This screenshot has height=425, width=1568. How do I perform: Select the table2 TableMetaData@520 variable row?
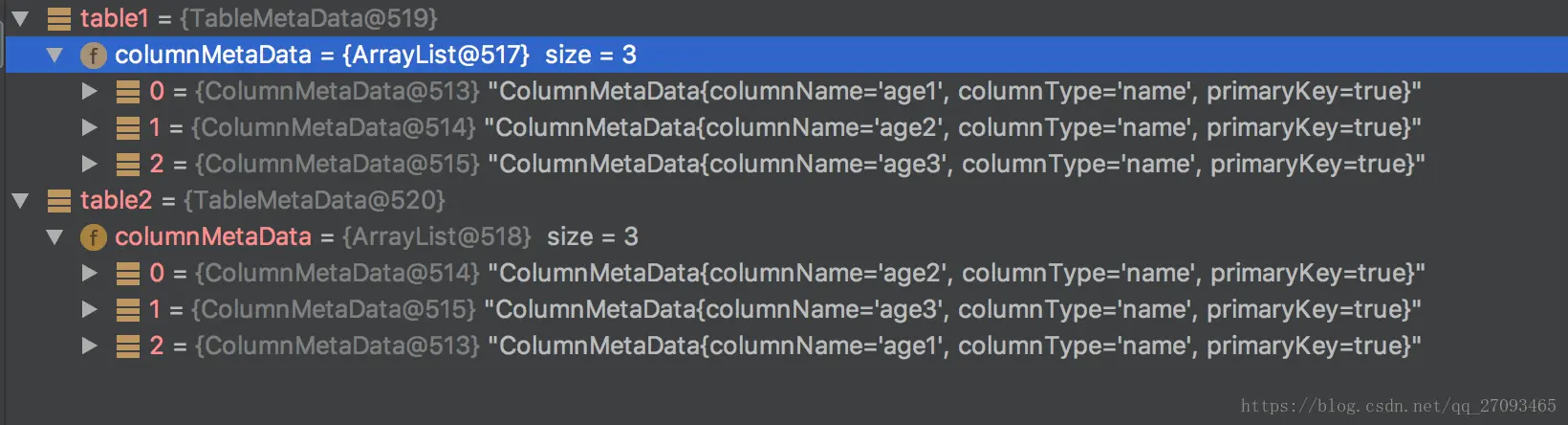click(263, 200)
